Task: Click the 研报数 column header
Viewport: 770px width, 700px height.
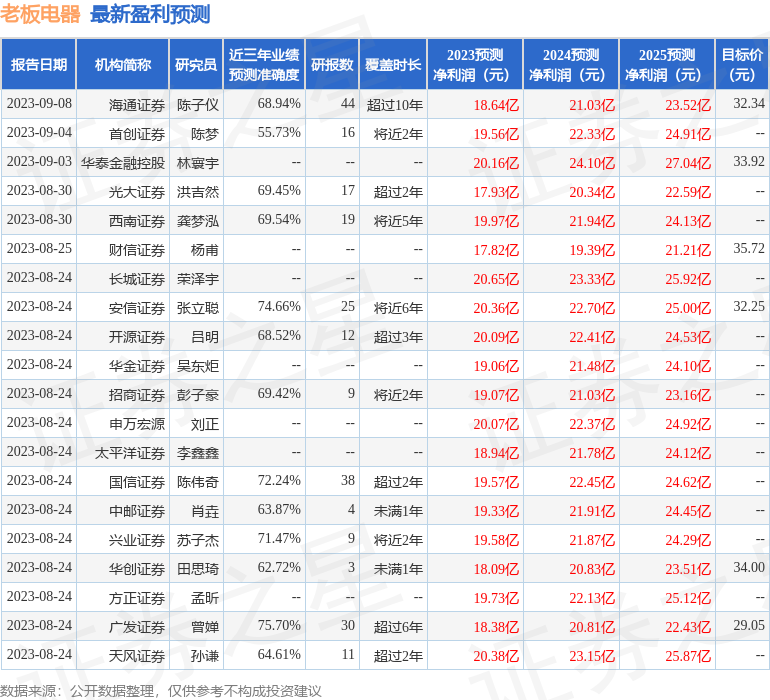Action: pos(332,64)
